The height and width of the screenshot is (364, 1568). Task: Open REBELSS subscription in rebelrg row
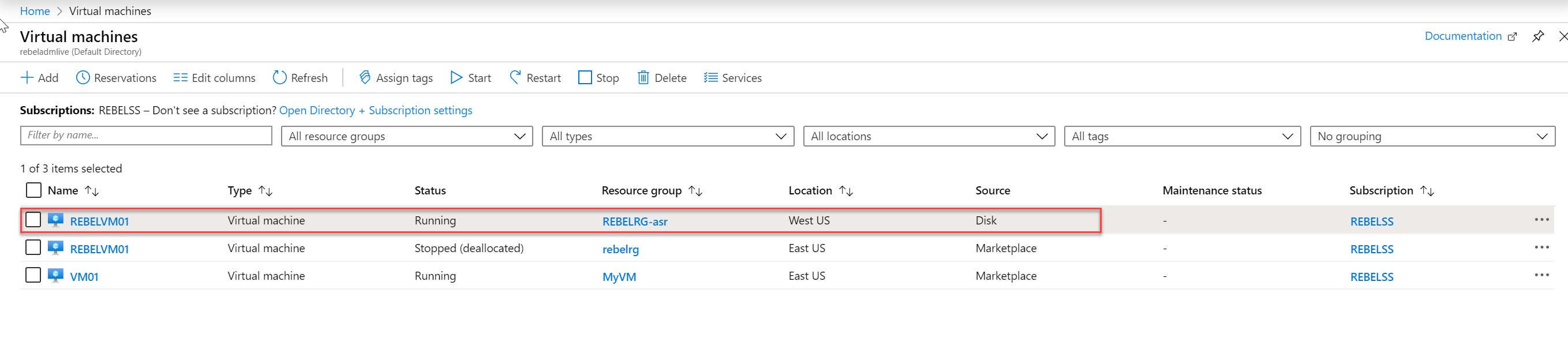coord(1371,249)
